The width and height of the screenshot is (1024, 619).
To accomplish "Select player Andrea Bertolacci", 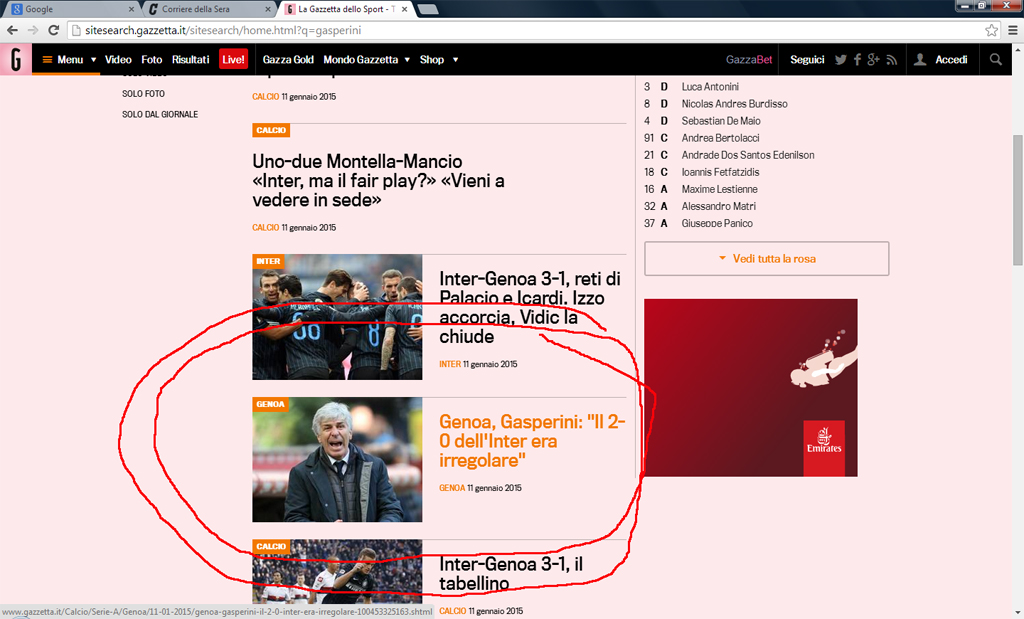I will pos(720,138).
